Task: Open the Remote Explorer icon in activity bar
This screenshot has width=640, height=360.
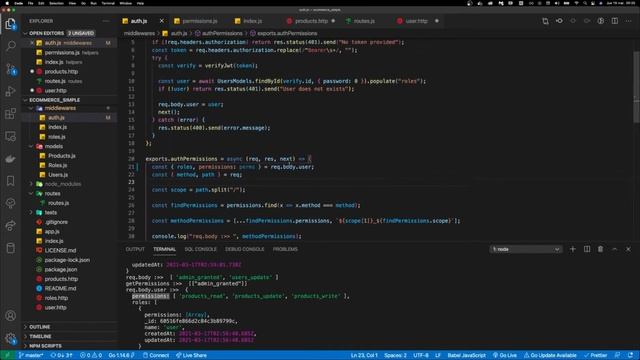Action: click(x=11, y=136)
